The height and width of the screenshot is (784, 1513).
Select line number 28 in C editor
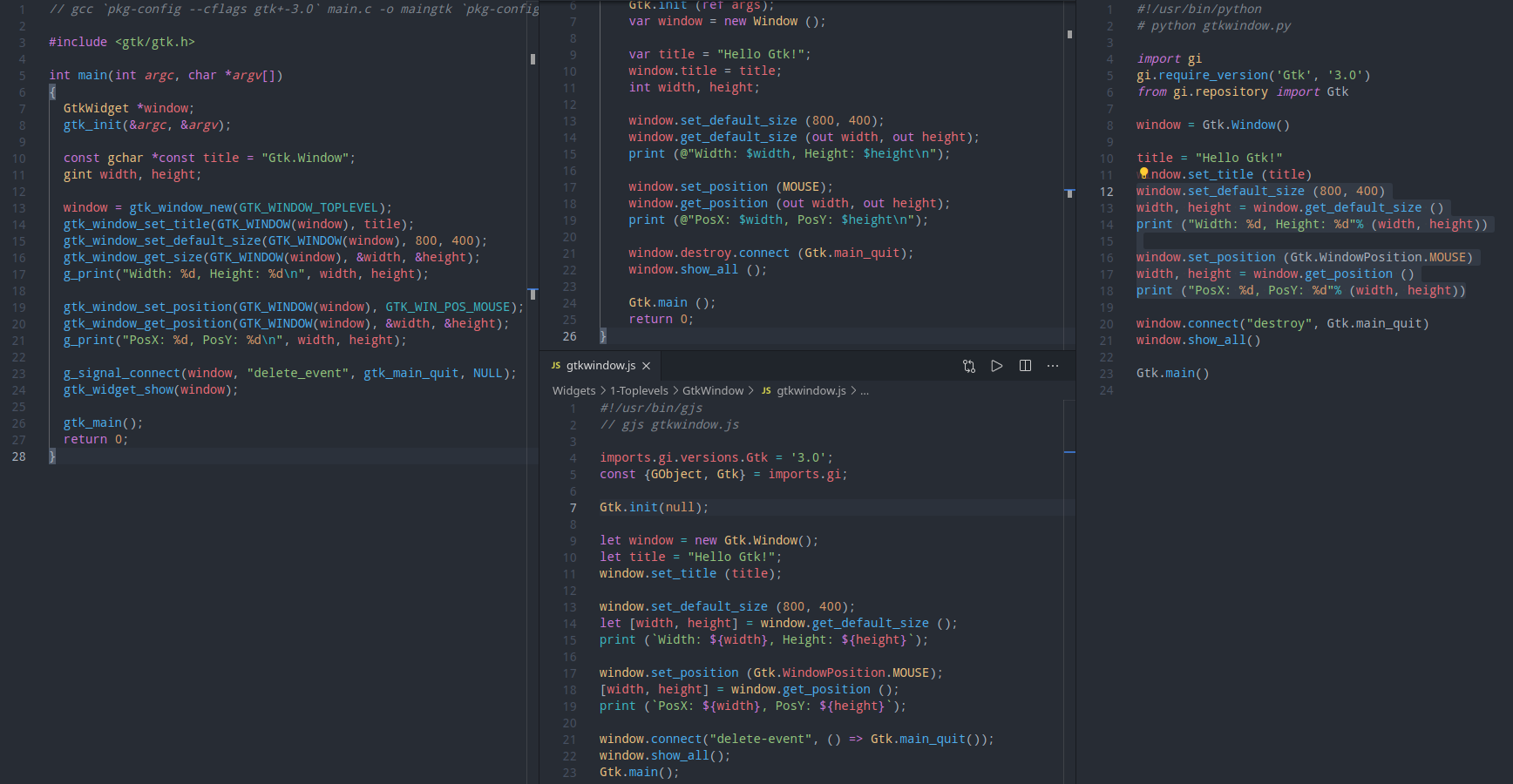click(19, 456)
